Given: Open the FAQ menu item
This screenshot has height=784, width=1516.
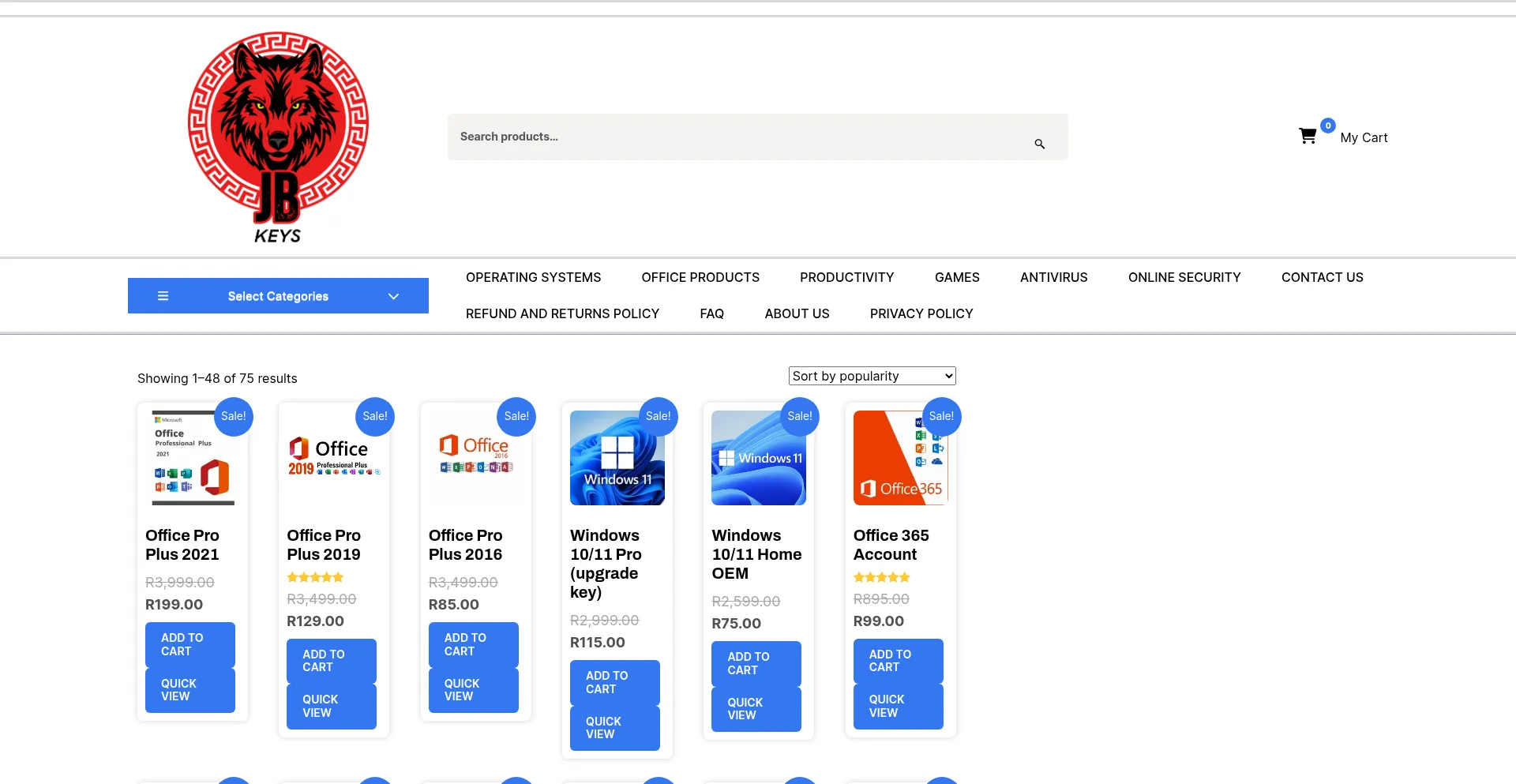Looking at the screenshot, I should [712, 313].
